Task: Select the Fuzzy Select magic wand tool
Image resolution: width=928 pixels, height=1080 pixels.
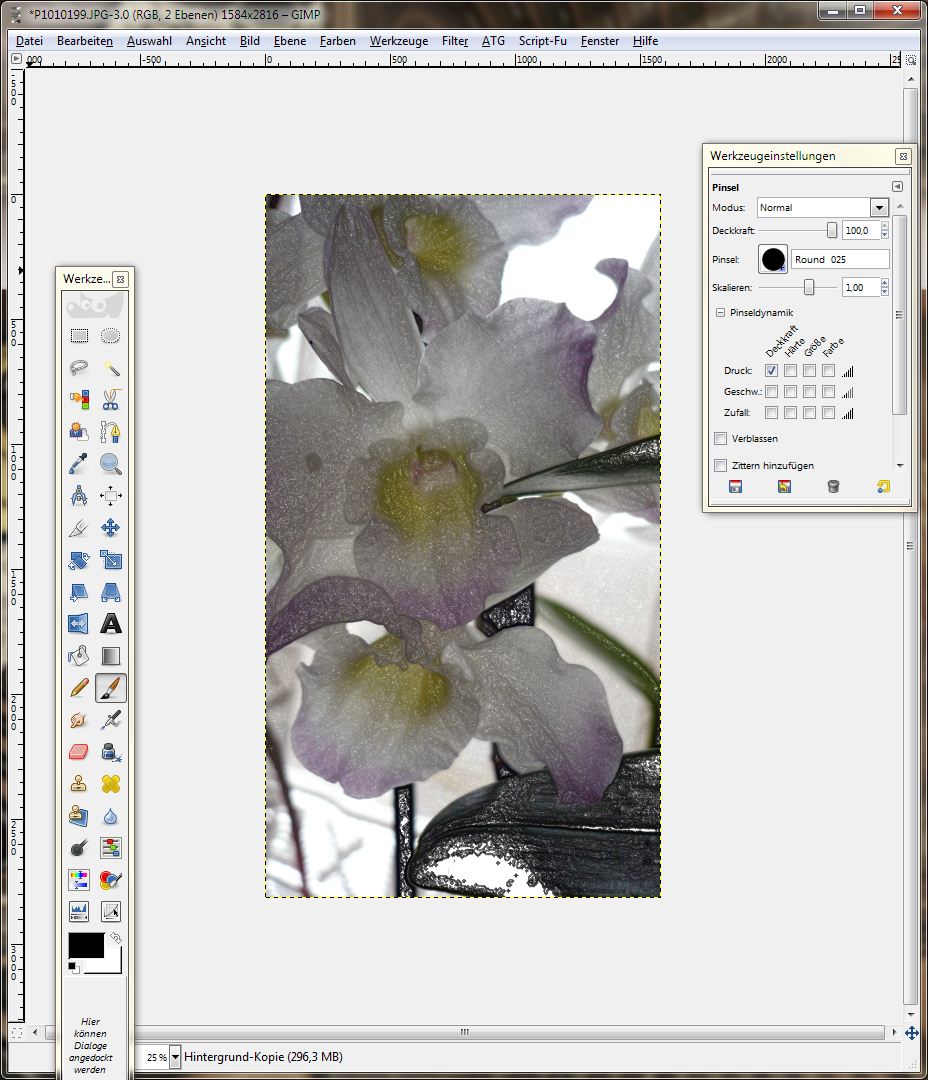Action: click(111, 368)
